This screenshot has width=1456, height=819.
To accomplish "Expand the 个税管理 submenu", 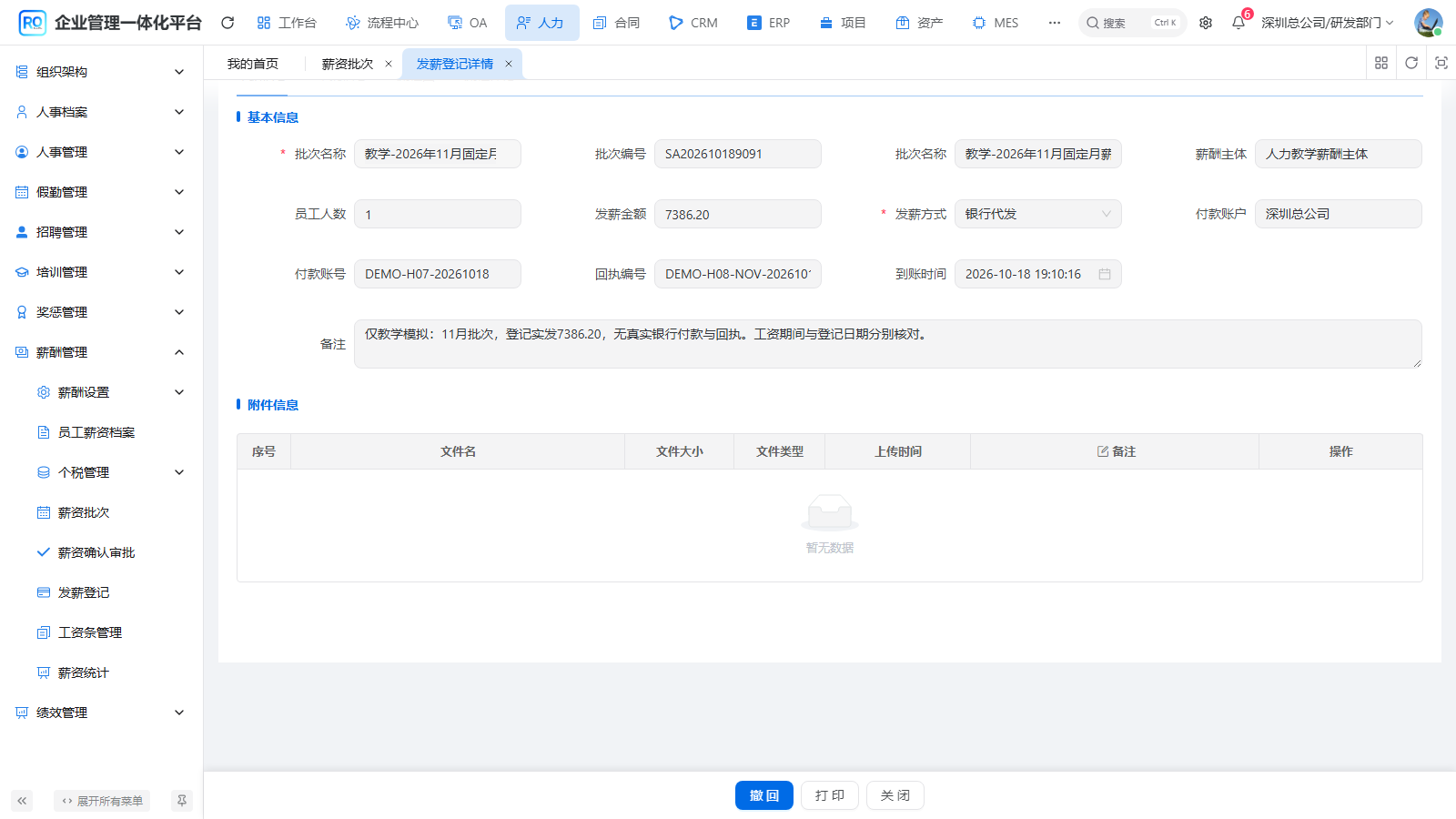I will click(x=179, y=472).
